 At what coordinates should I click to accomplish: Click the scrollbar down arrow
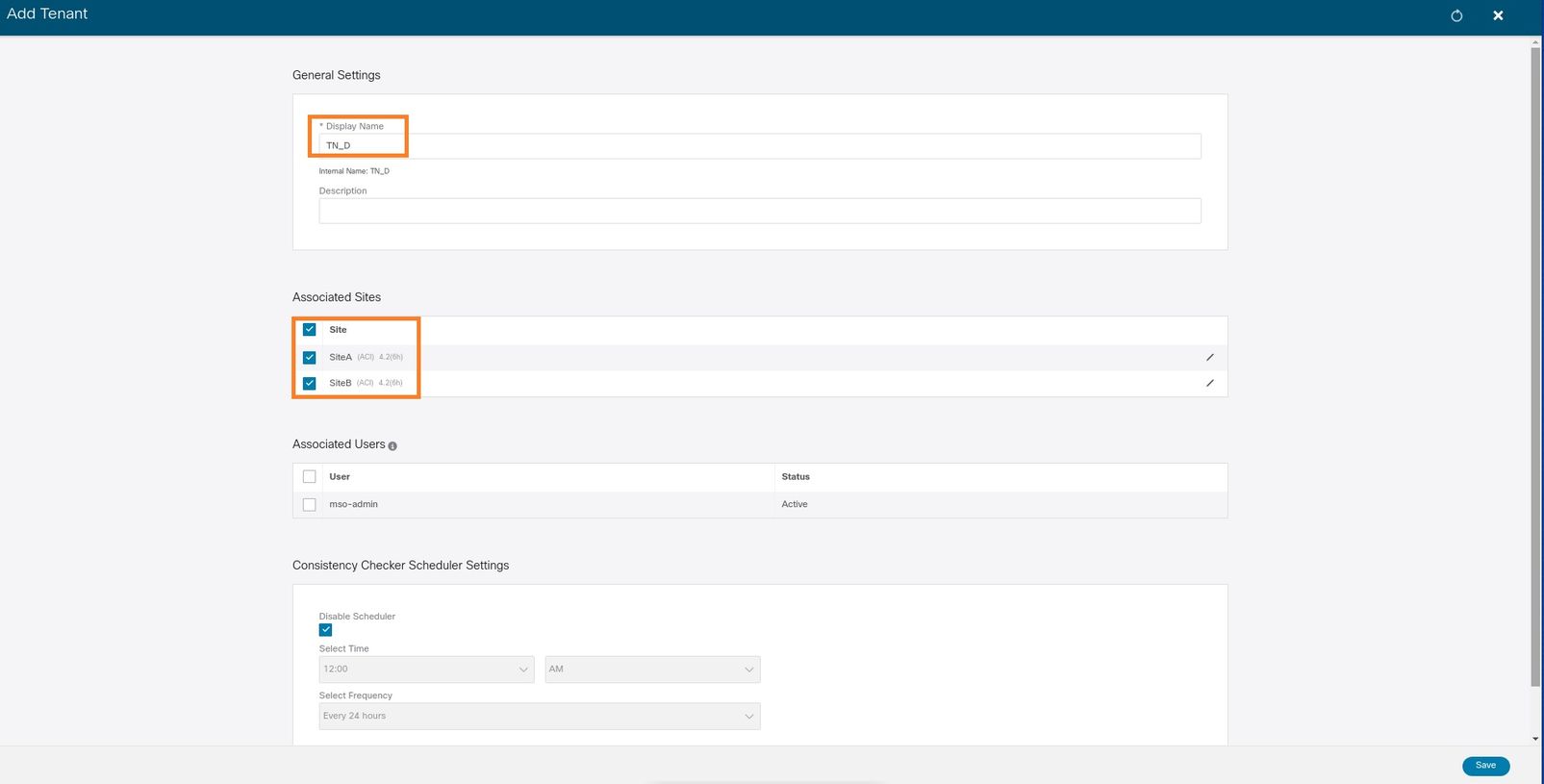[x=1535, y=739]
